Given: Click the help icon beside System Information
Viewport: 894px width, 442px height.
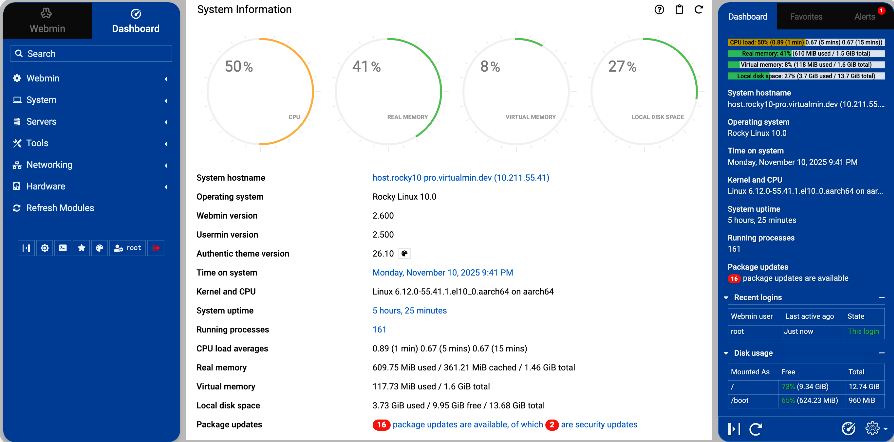Looking at the screenshot, I should point(659,10).
